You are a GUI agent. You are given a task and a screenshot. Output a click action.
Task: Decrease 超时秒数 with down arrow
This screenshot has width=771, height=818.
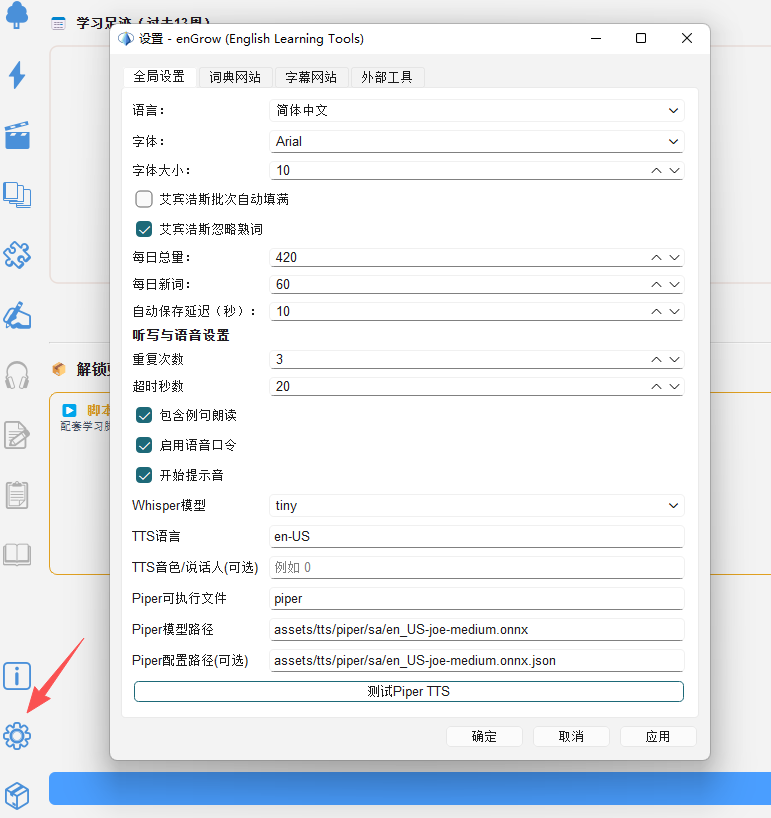(x=674, y=387)
